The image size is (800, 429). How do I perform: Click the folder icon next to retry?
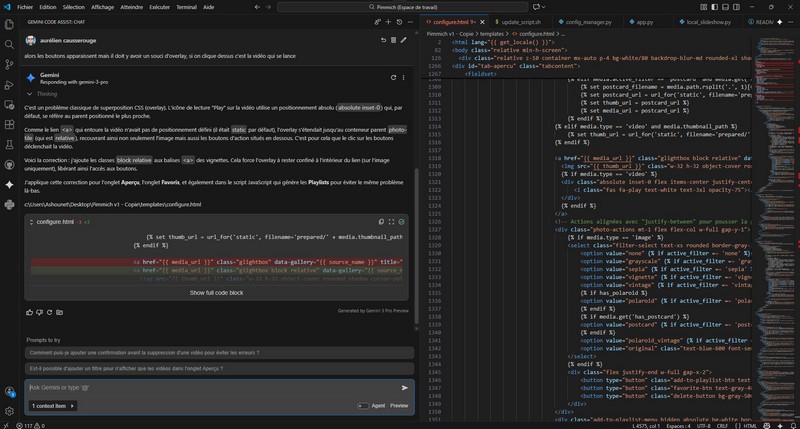[x=60, y=312]
